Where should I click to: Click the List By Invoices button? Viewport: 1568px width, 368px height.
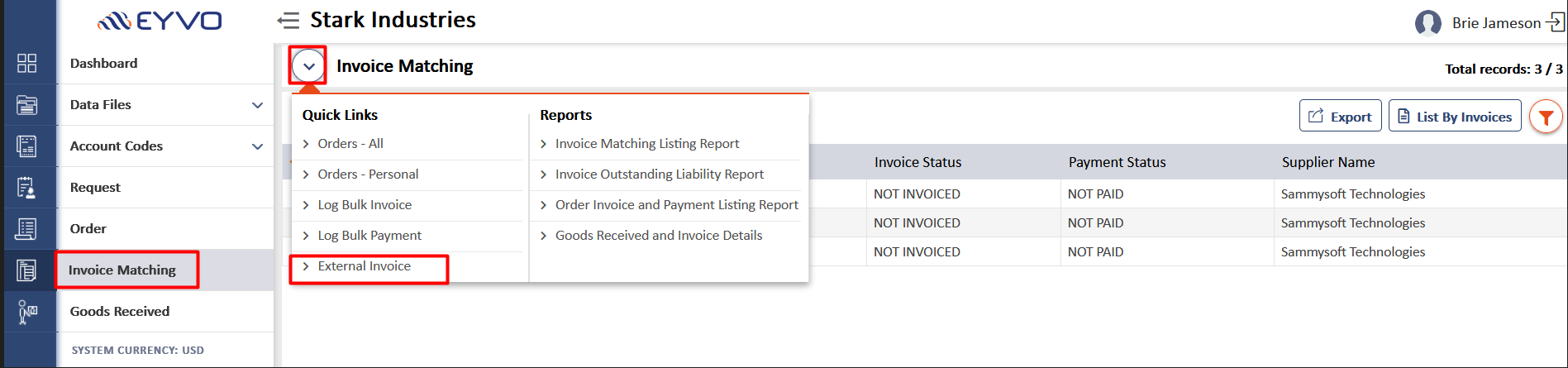1455,117
